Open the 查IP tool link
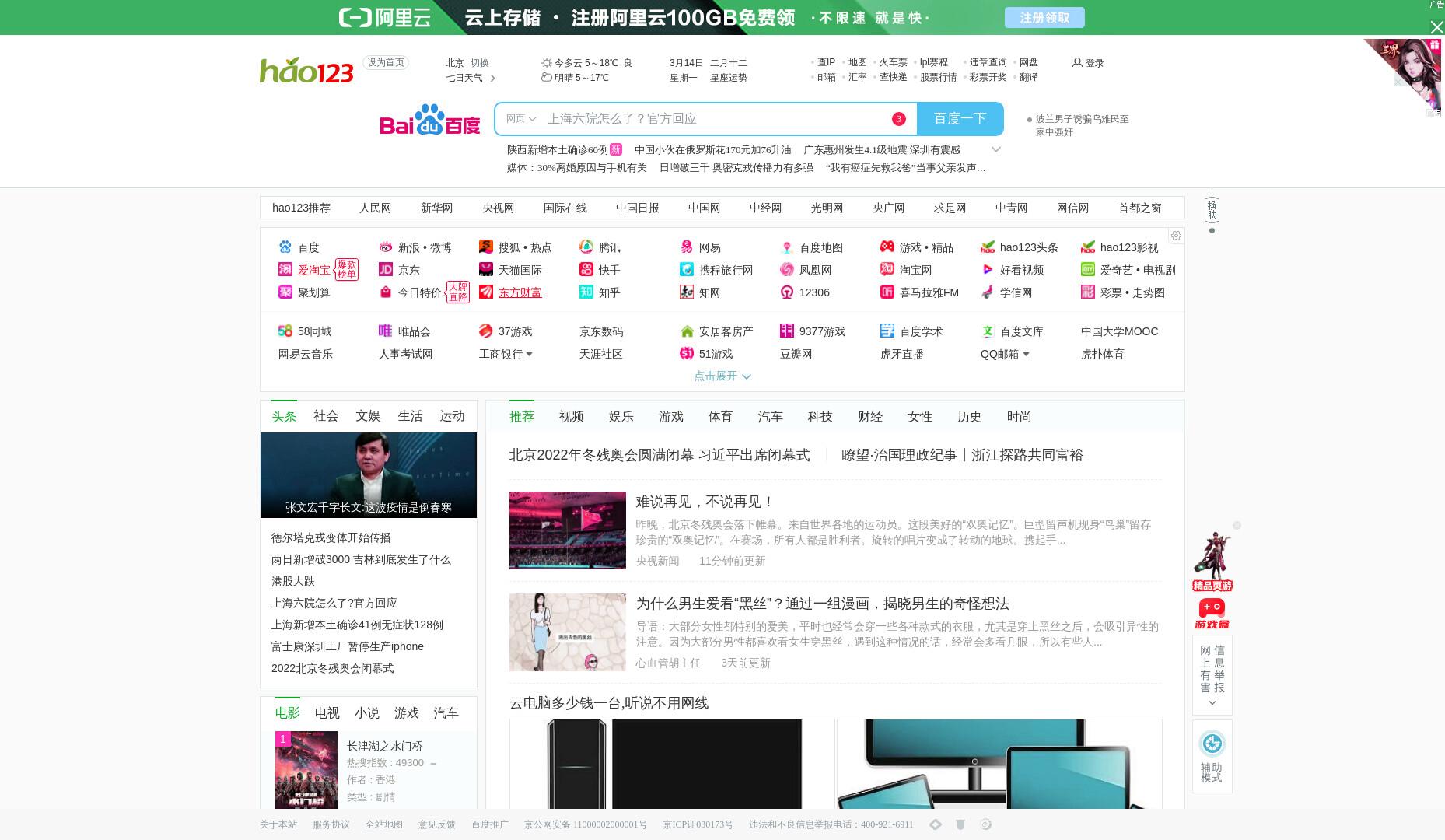The width and height of the screenshot is (1445, 840). 826,62
